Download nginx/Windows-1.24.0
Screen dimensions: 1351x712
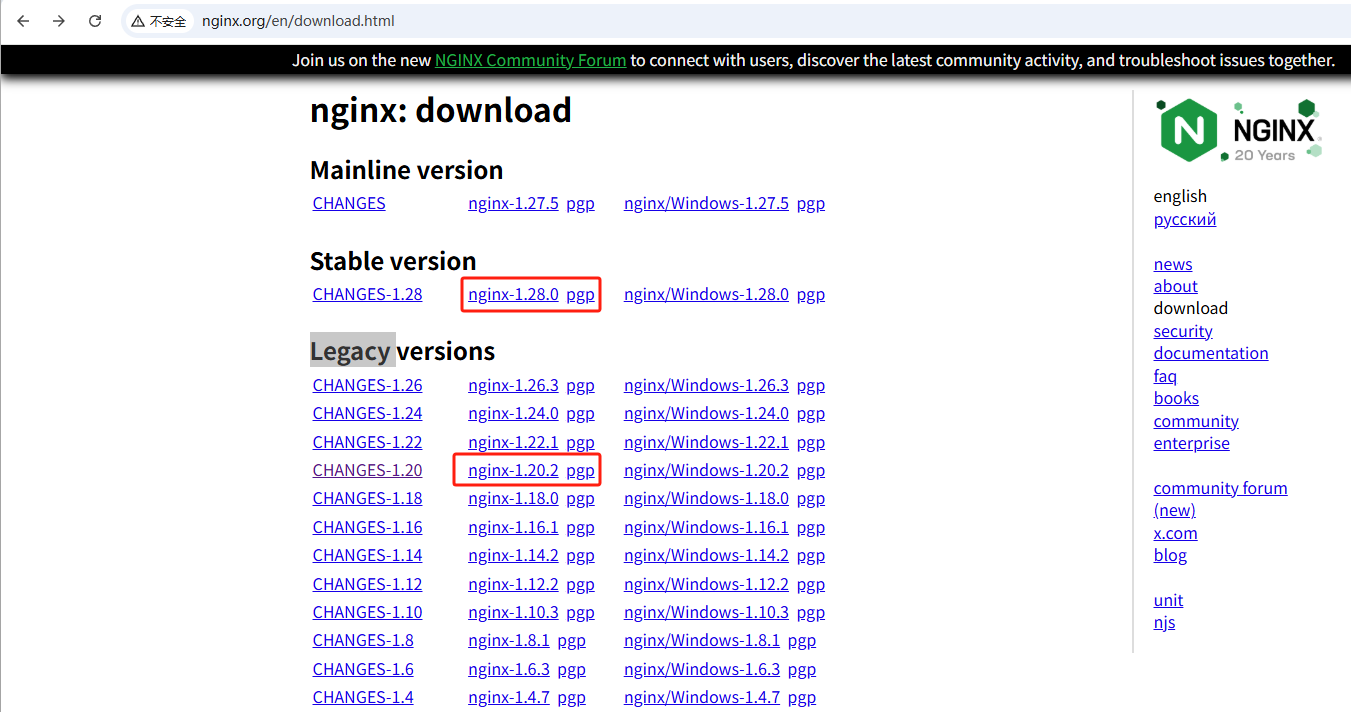pos(706,413)
